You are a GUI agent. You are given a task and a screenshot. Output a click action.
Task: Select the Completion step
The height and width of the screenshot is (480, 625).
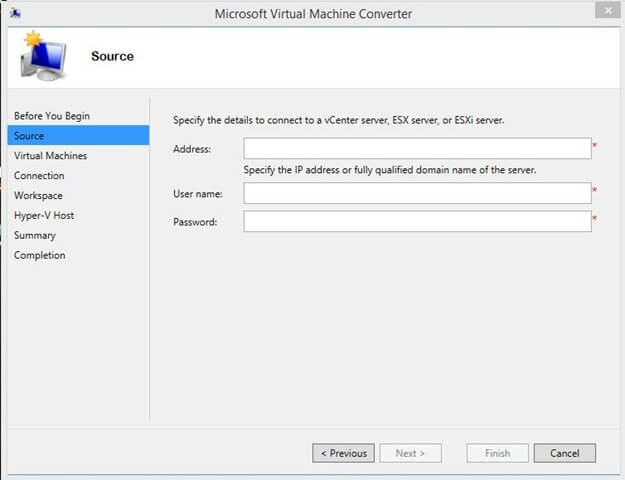pyautogui.click(x=39, y=255)
